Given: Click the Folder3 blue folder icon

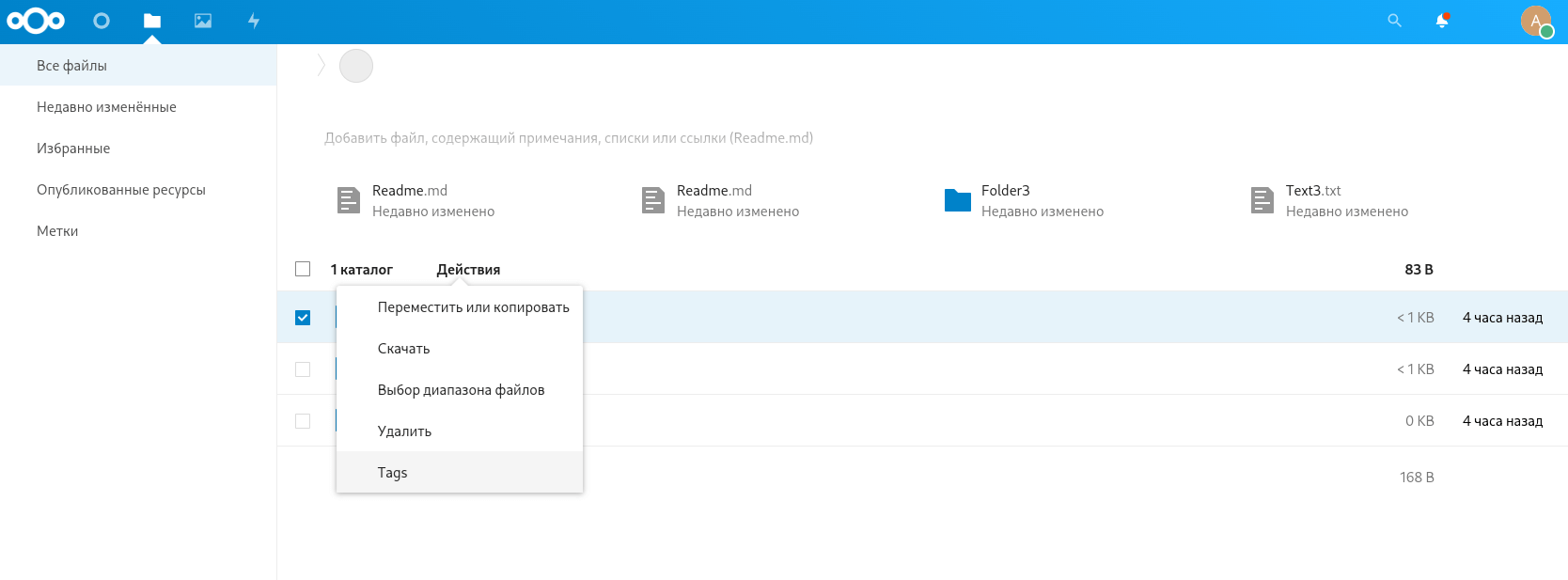Looking at the screenshot, I should point(957,200).
